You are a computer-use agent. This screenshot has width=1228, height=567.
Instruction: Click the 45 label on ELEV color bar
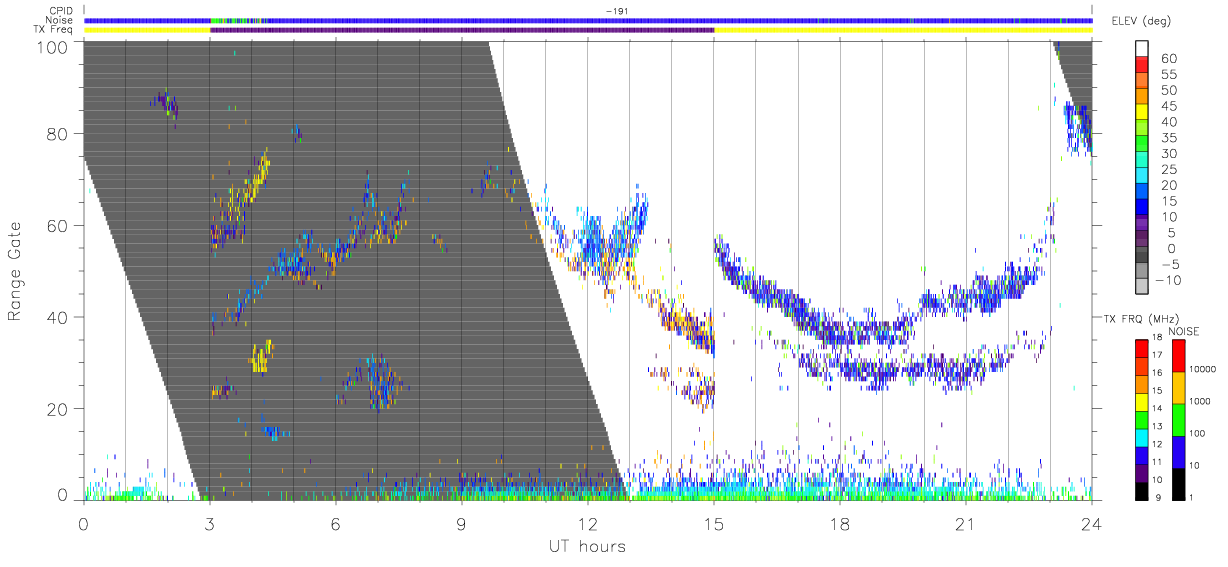coord(1169,106)
